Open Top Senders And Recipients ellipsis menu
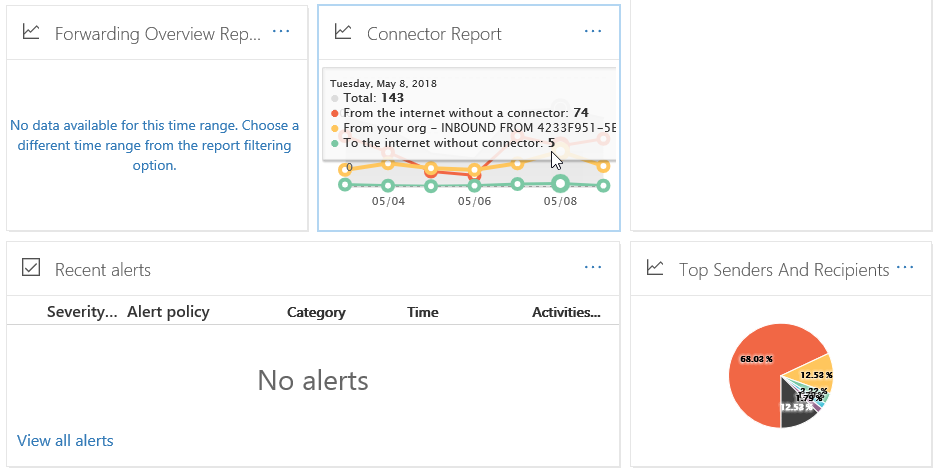Screen dimensions: 943x468 [x=905, y=268]
